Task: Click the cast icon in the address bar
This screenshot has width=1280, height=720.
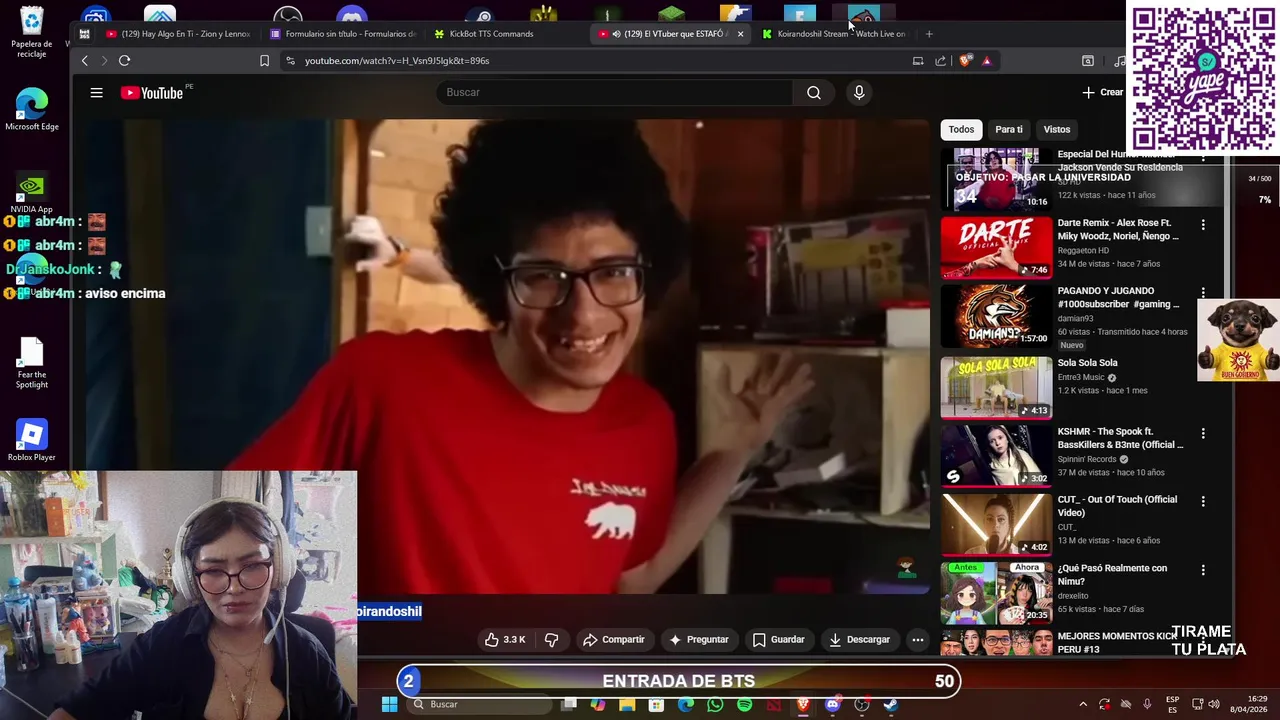Action: coord(918,61)
